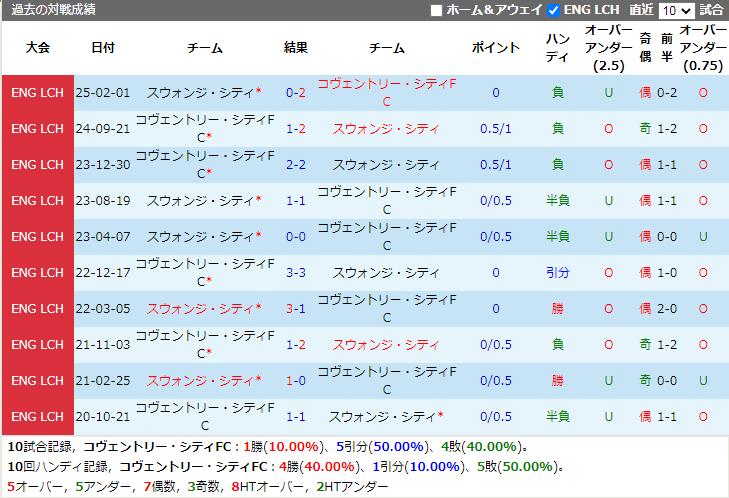This screenshot has height=498, width=729.
Task: Click ENG LCH league cell for 23-12-30
Action: [x=37, y=165]
